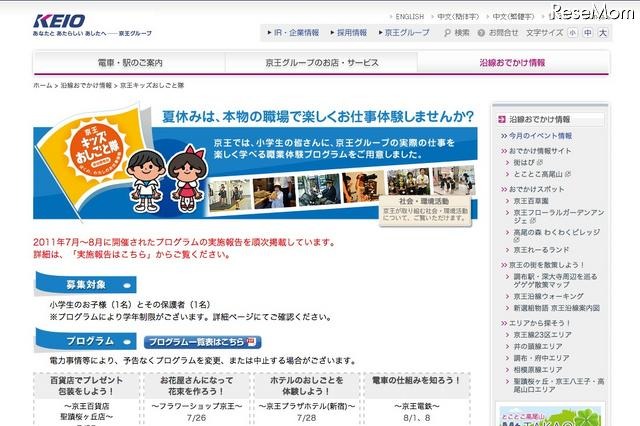The image size is (640, 426).
Task: Open 電車の仕組みを知ろう！ program
Action: click(416, 381)
